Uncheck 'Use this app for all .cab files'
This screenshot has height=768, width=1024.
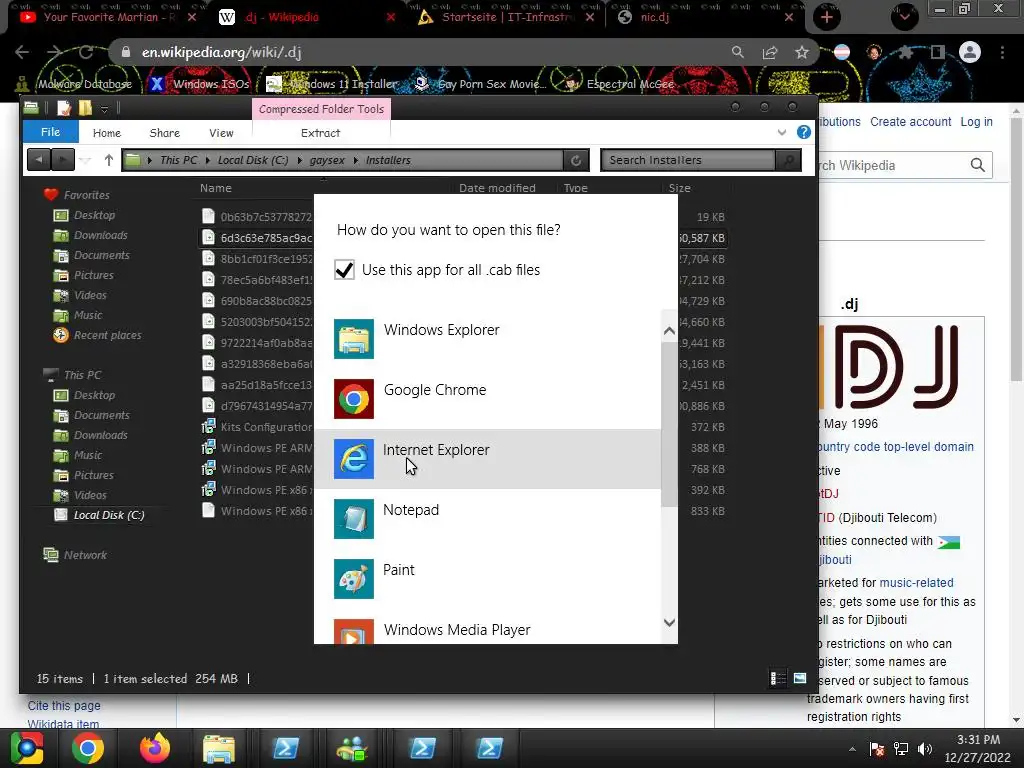[x=344, y=270]
